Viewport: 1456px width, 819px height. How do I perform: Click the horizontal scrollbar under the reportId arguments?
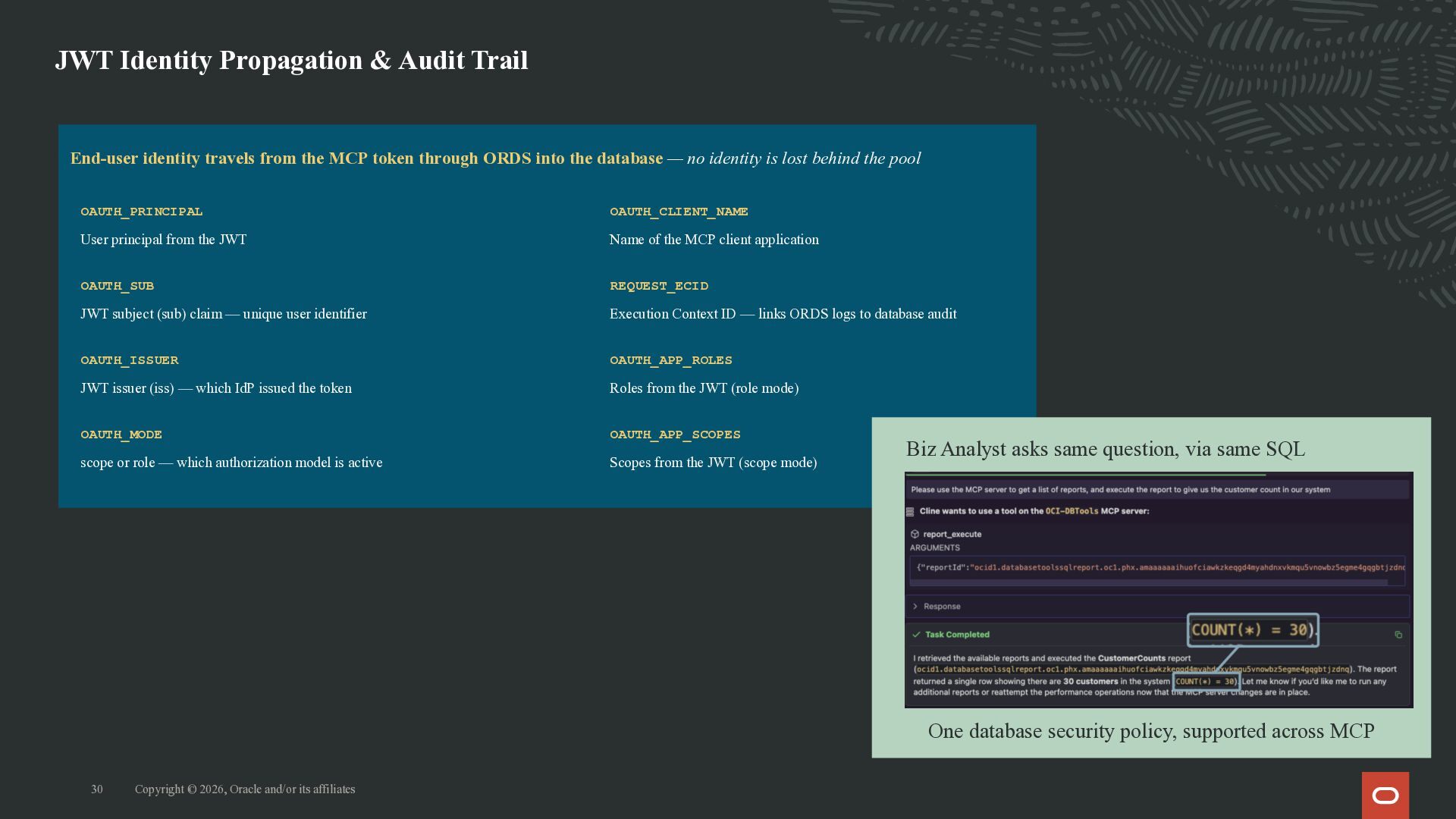pyautogui.click(x=1149, y=582)
